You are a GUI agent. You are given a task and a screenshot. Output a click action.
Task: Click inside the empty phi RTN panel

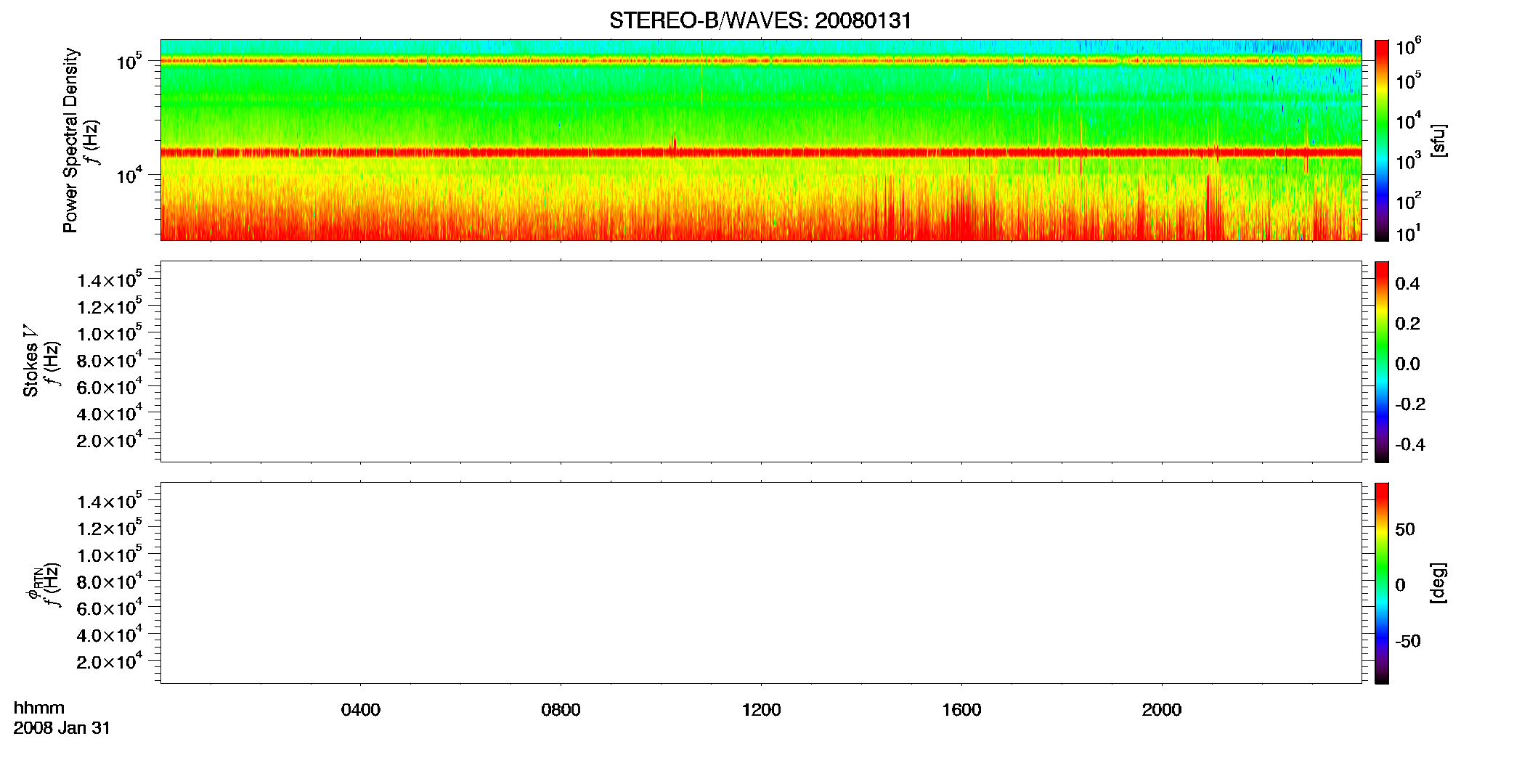coord(761,583)
